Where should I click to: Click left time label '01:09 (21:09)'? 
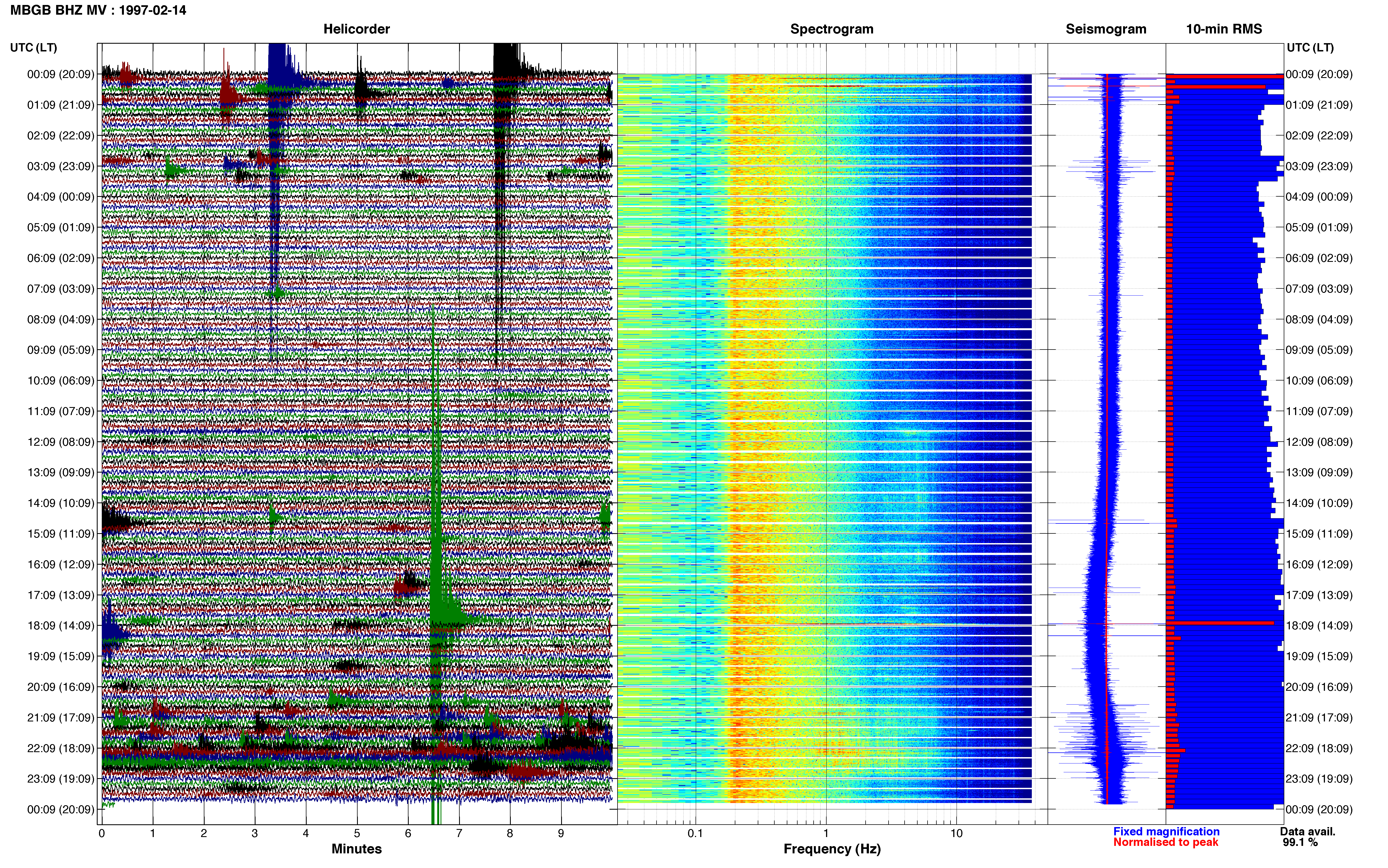click(61, 105)
